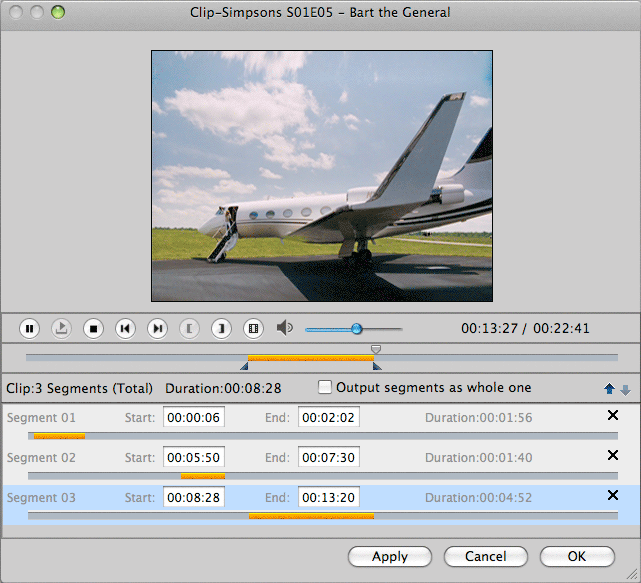The image size is (641, 583).
Task: Jump to the previous frame
Action: (125, 328)
